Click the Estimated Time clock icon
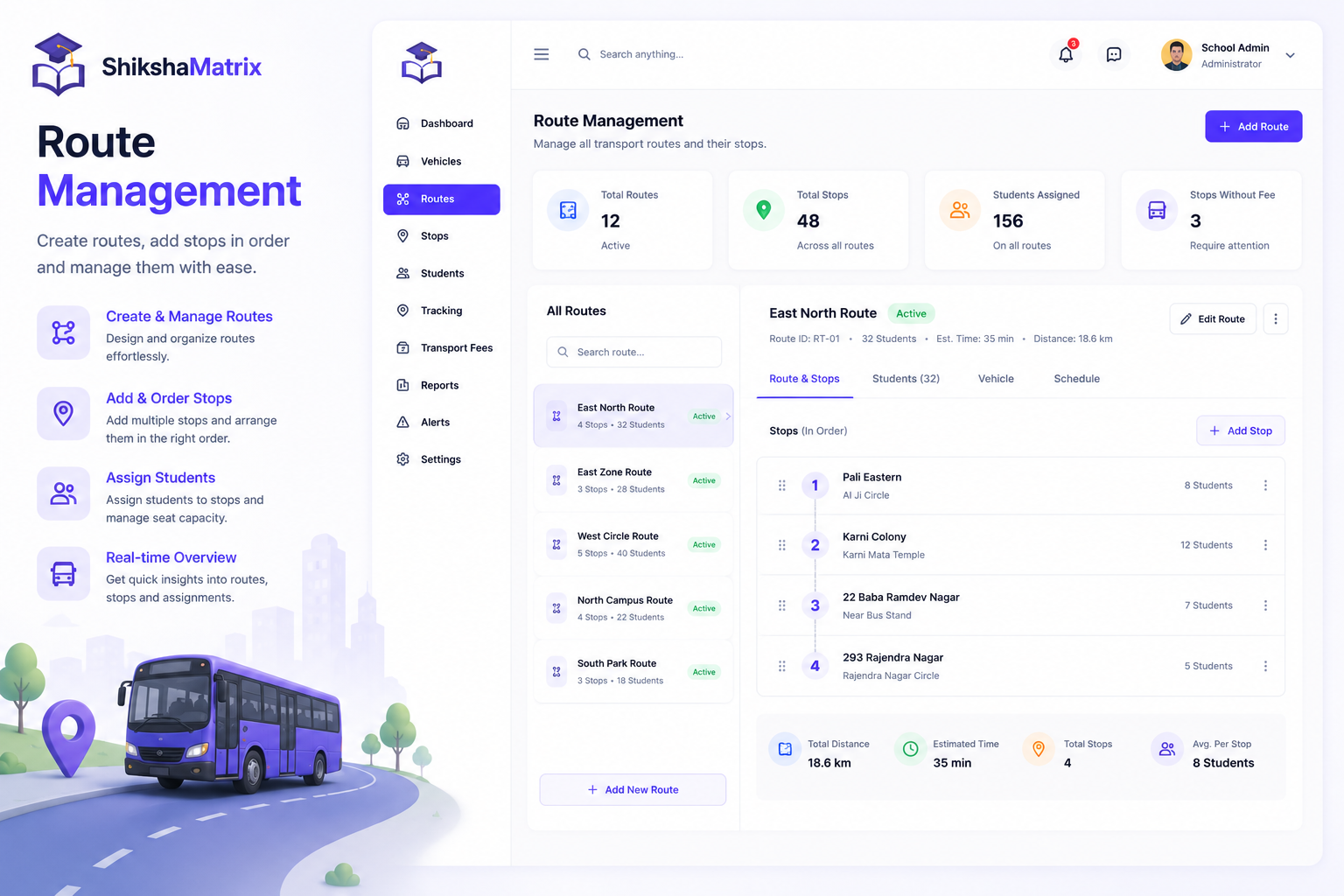The width and height of the screenshot is (1344, 896). 911,749
